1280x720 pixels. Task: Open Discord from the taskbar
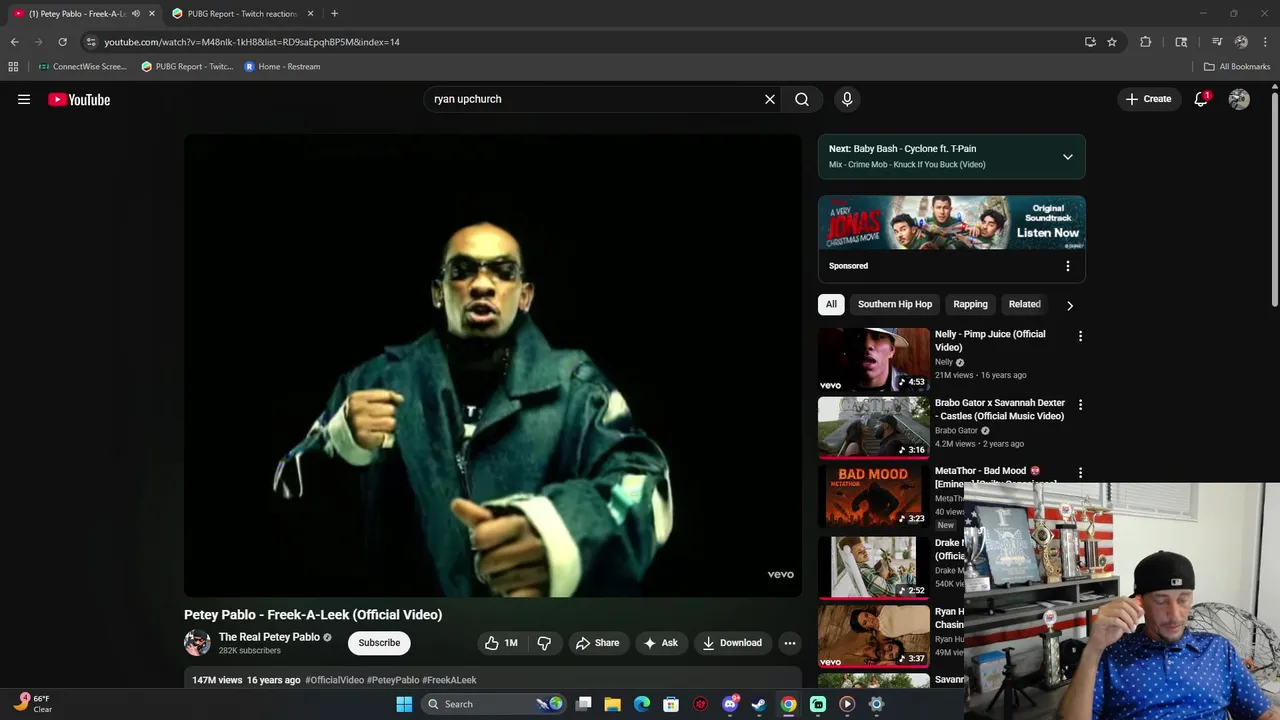pyautogui.click(x=730, y=704)
